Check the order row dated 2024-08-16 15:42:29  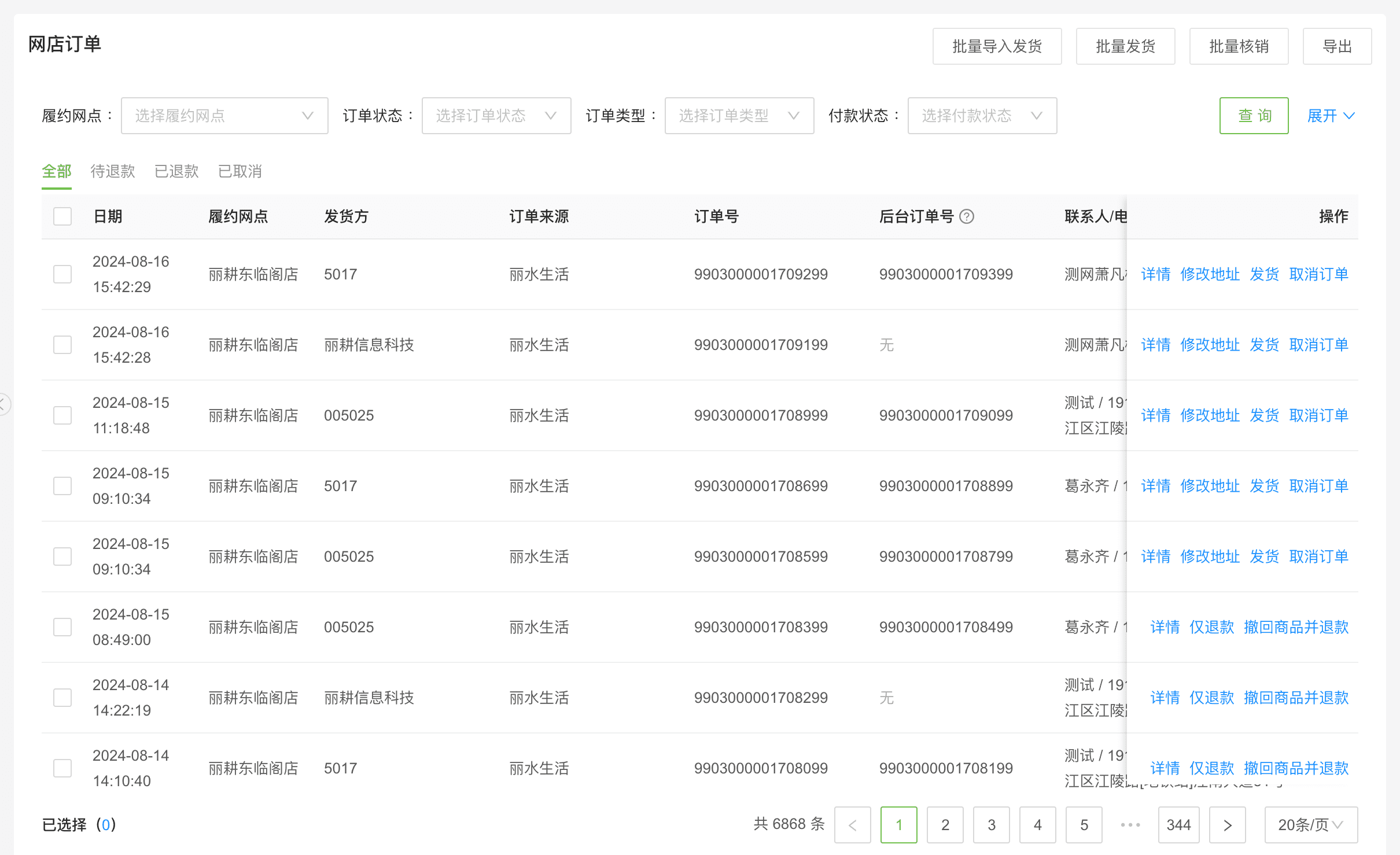coord(62,274)
